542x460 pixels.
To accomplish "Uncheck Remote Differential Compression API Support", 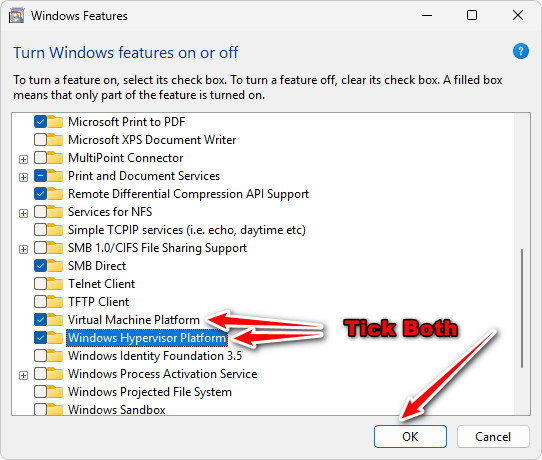I will [40, 194].
